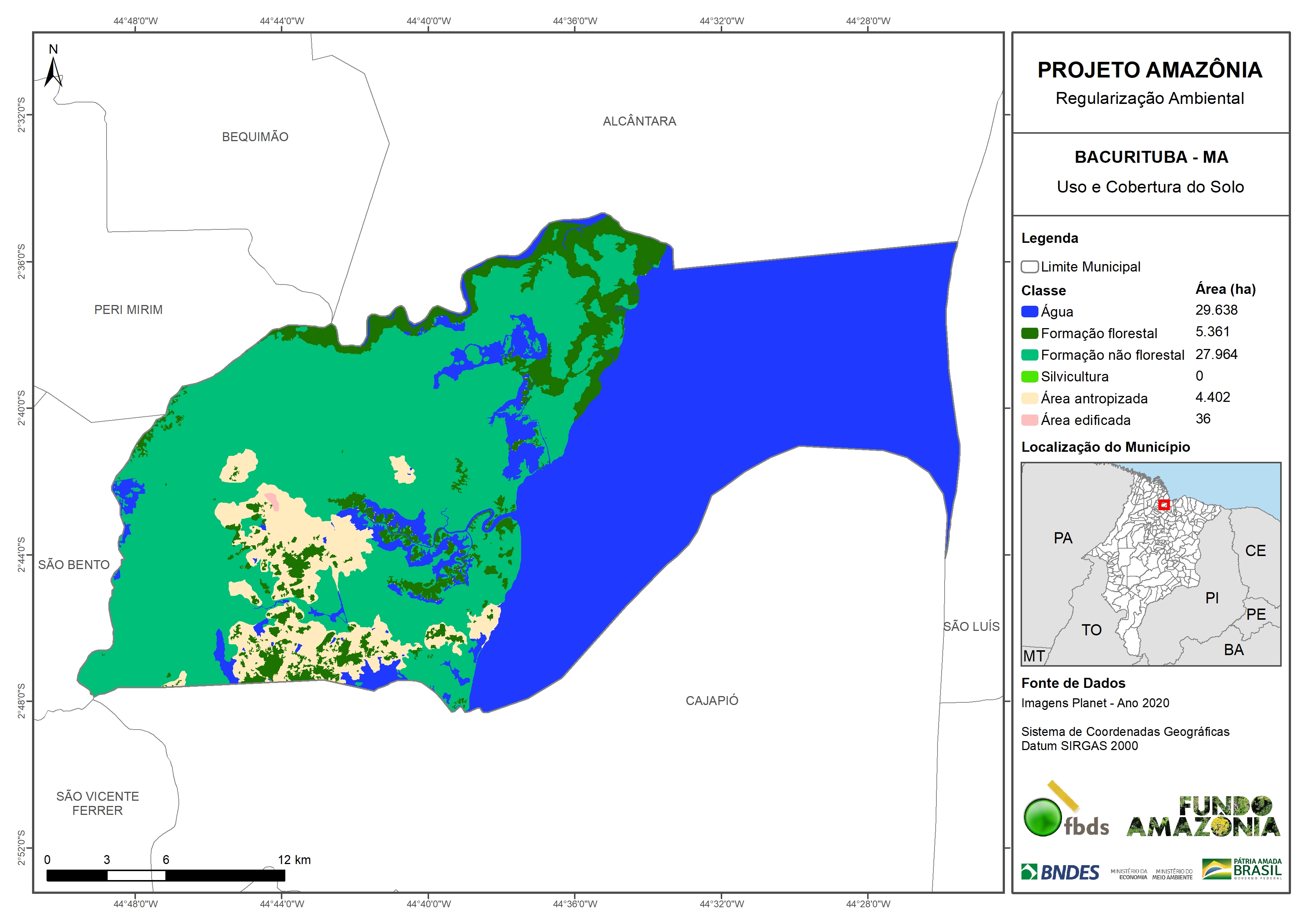The width and height of the screenshot is (1307, 924).
Task: Click the Limite Municipal legend symbol
Action: (1029, 266)
